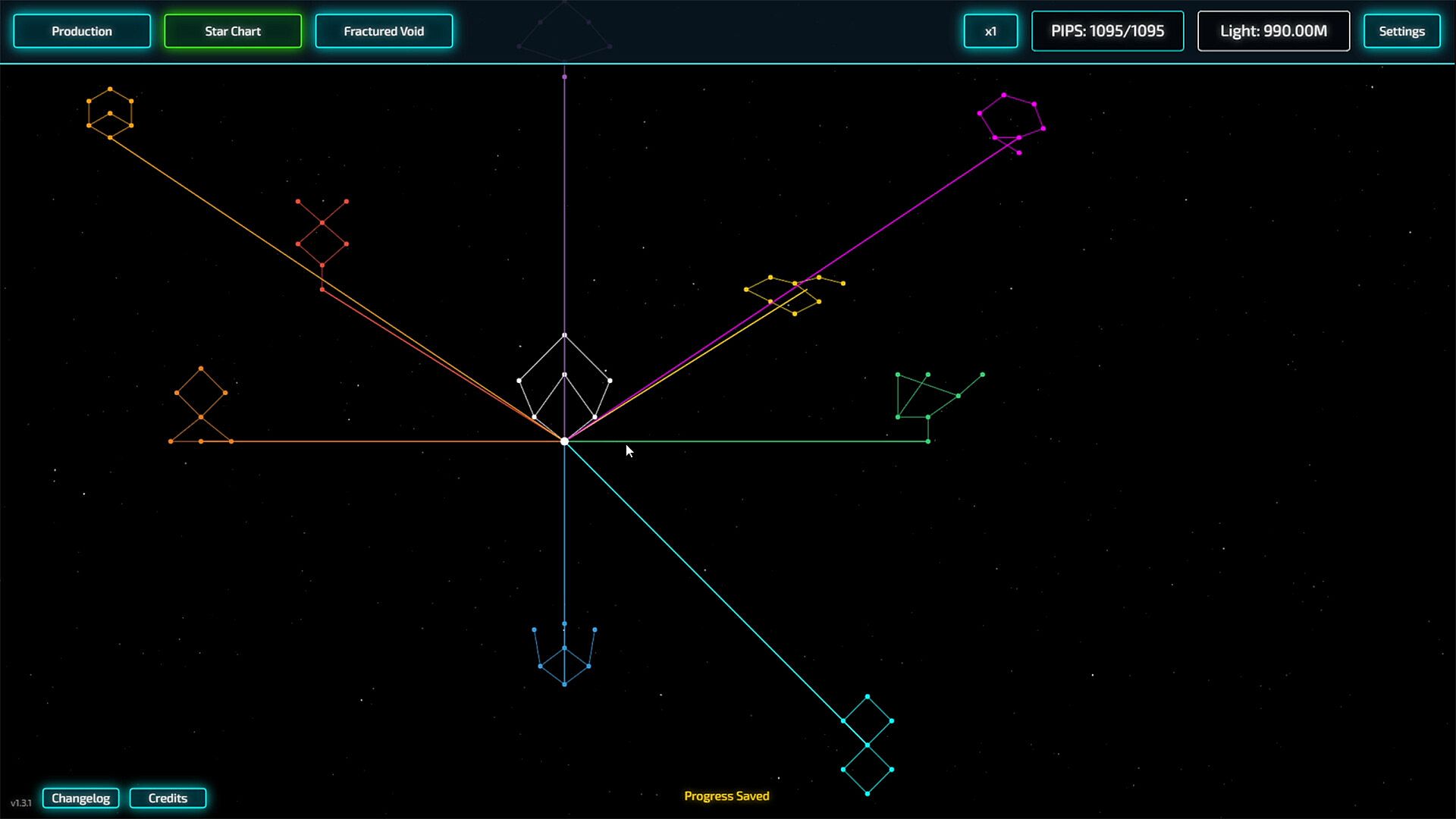Click the PIPS 1095/1095 counter
This screenshot has height=819, width=1456.
(x=1107, y=31)
